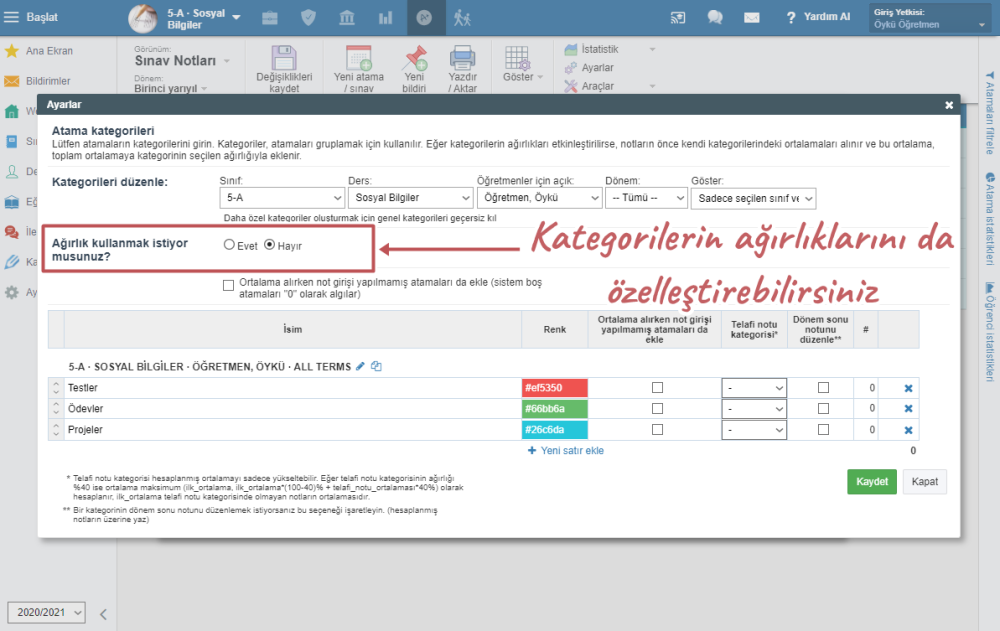The width and height of the screenshot is (1000, 631).
Task: Open Giriş Yetkisi Öykü Öğretmen menu
Action: 930,18
